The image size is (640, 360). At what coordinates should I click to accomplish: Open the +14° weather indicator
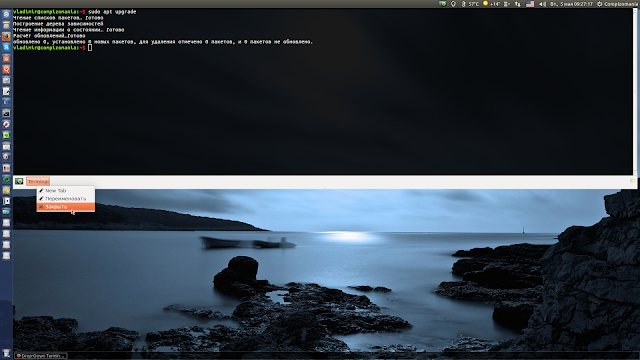[x=491, y=4]
